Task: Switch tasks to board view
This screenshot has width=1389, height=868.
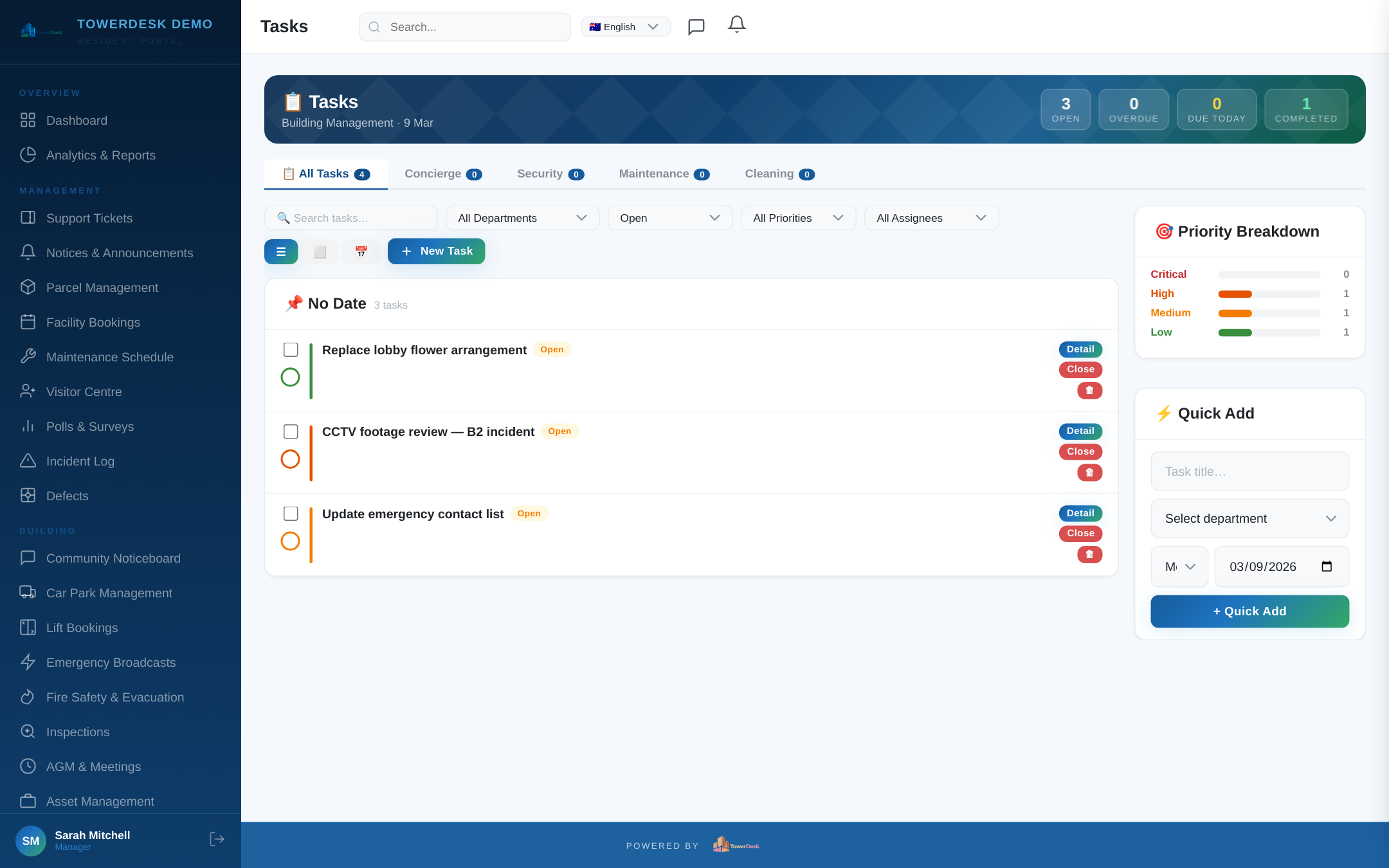Action: [321, 251]
